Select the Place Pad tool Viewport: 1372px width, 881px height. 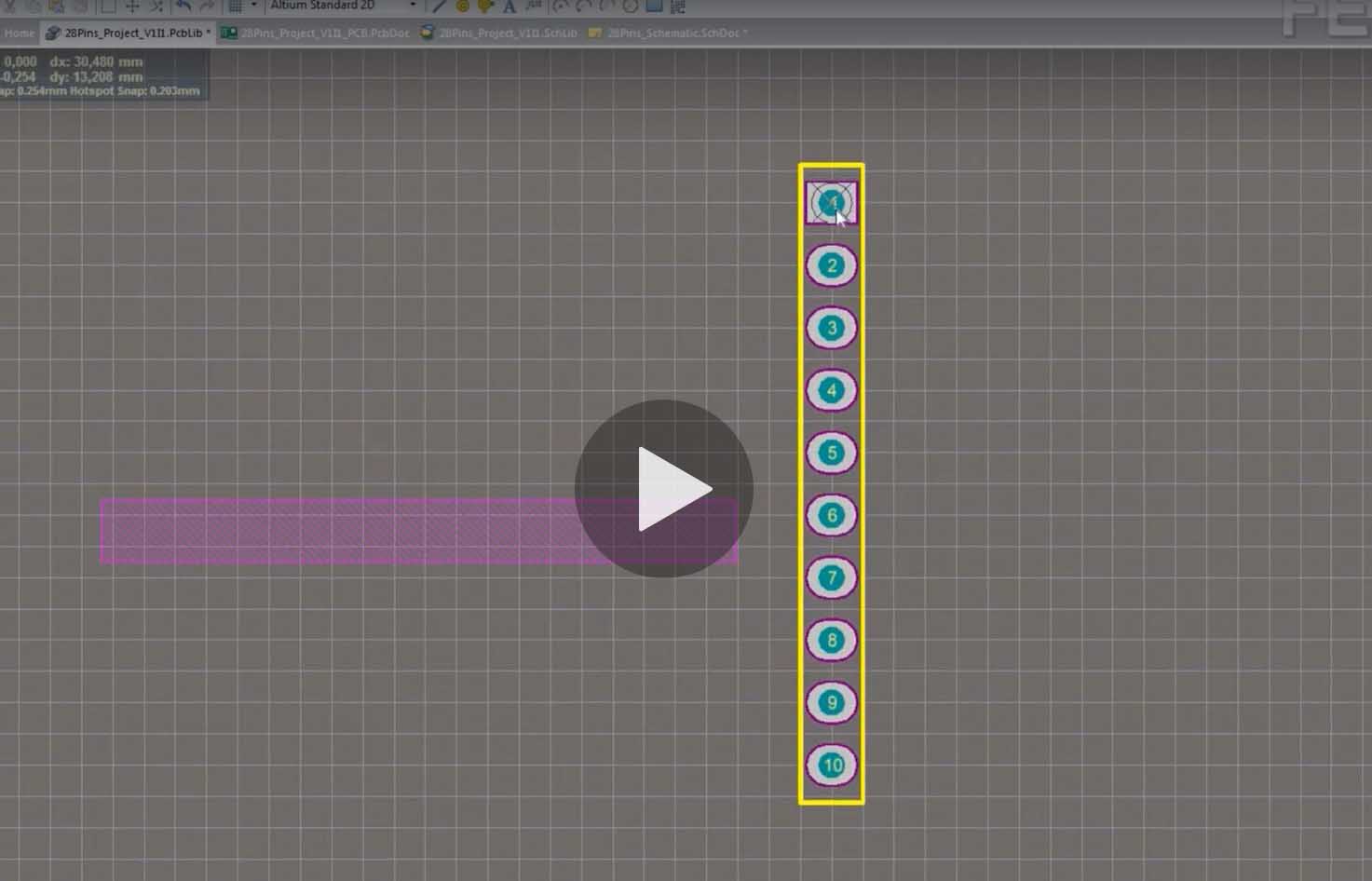tap(463, 7)
